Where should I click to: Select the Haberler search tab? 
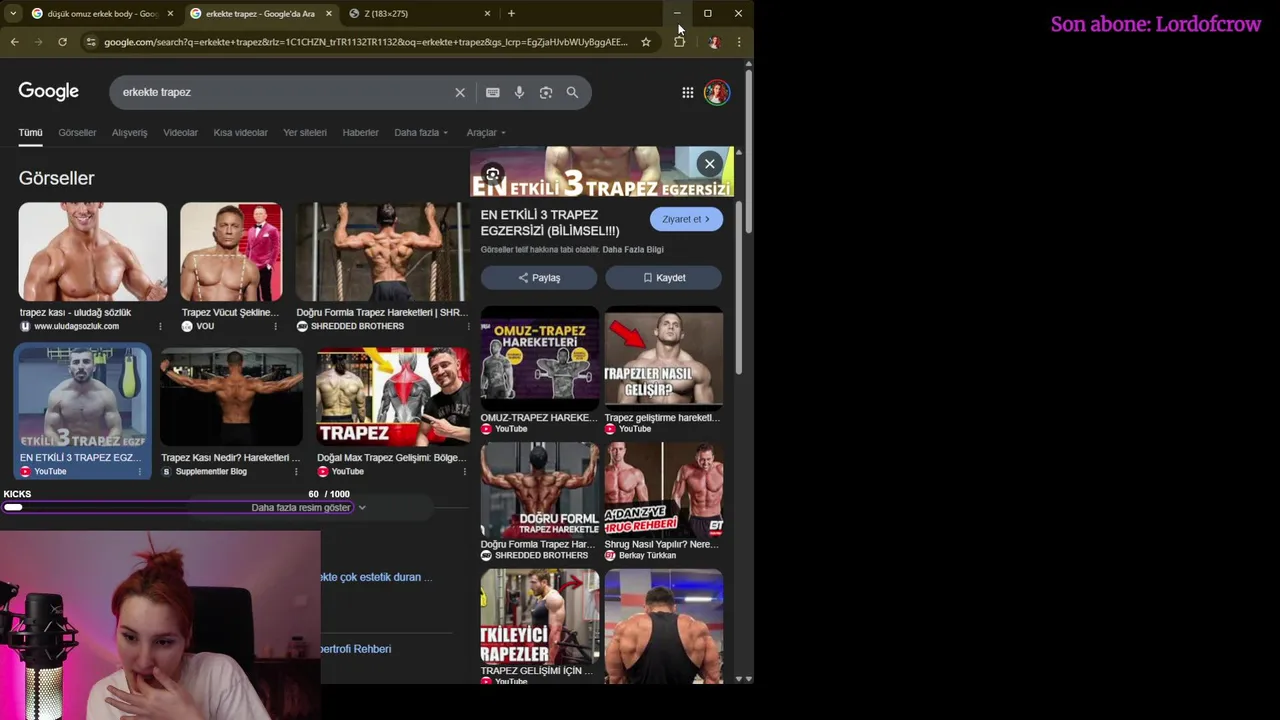pyautogui.click(x=360, y=132)
